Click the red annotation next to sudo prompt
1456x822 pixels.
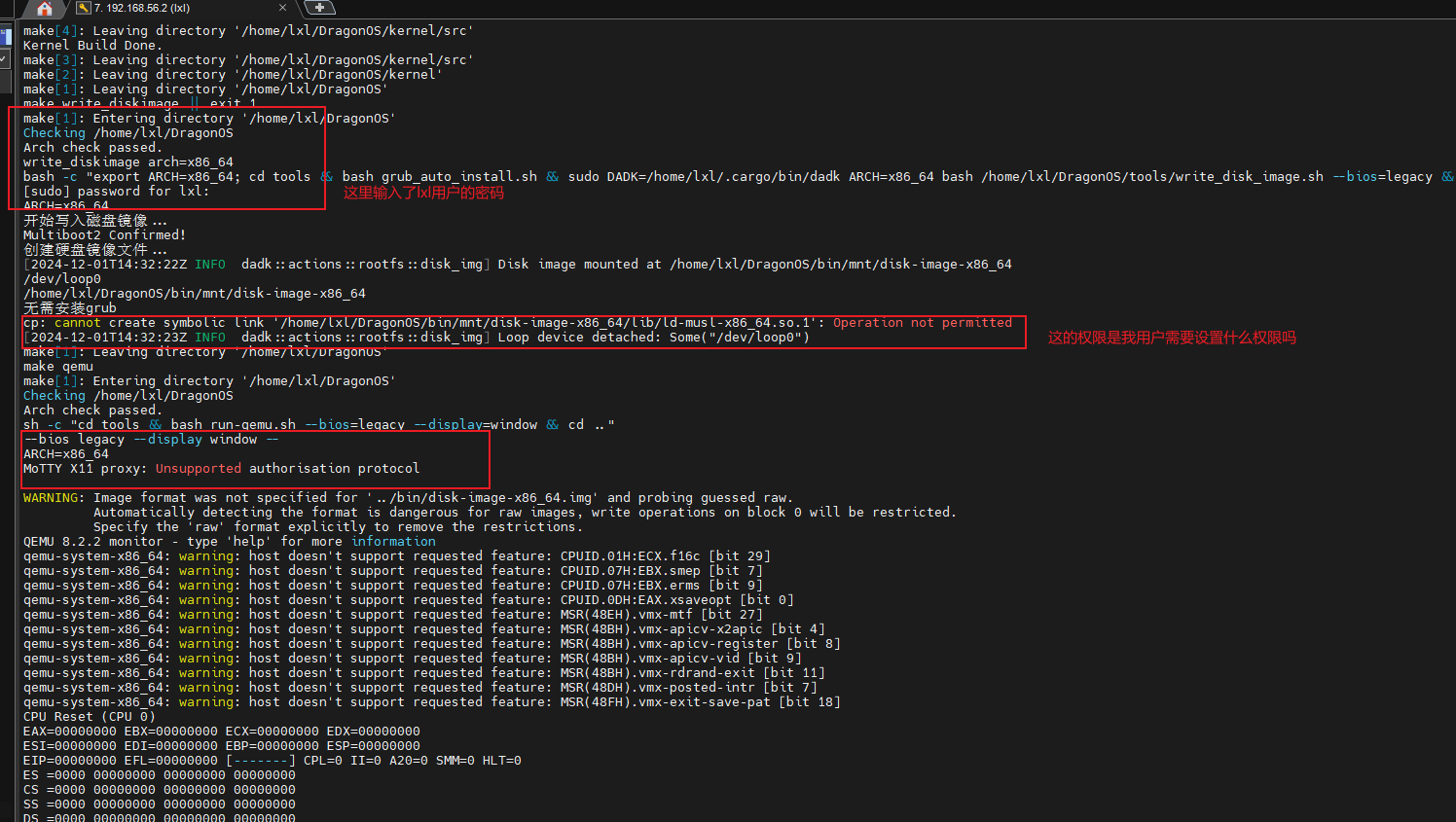pyautogui.click(x=423, y=193)
